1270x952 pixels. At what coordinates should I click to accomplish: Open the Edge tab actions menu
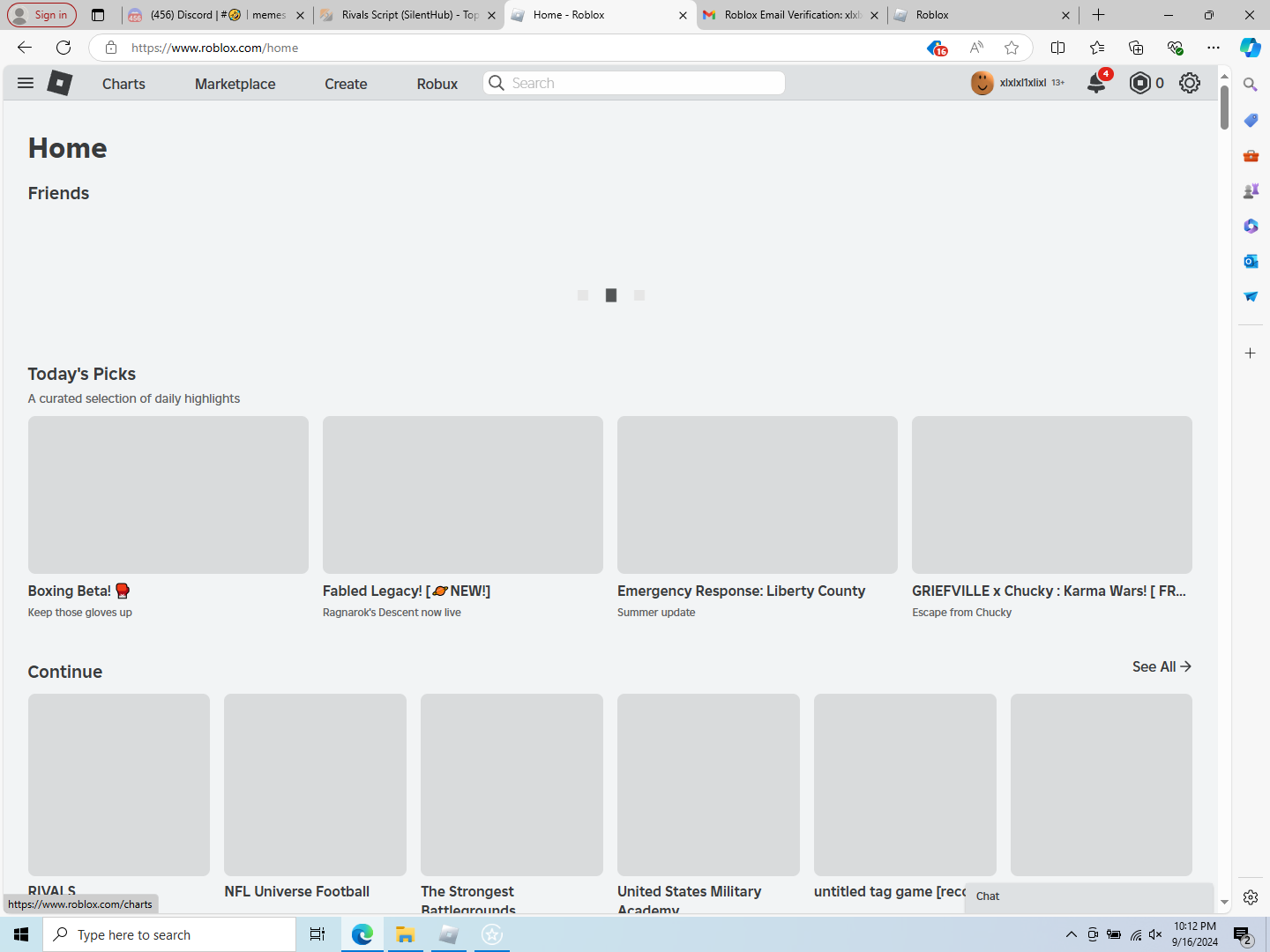coord(98,15)
